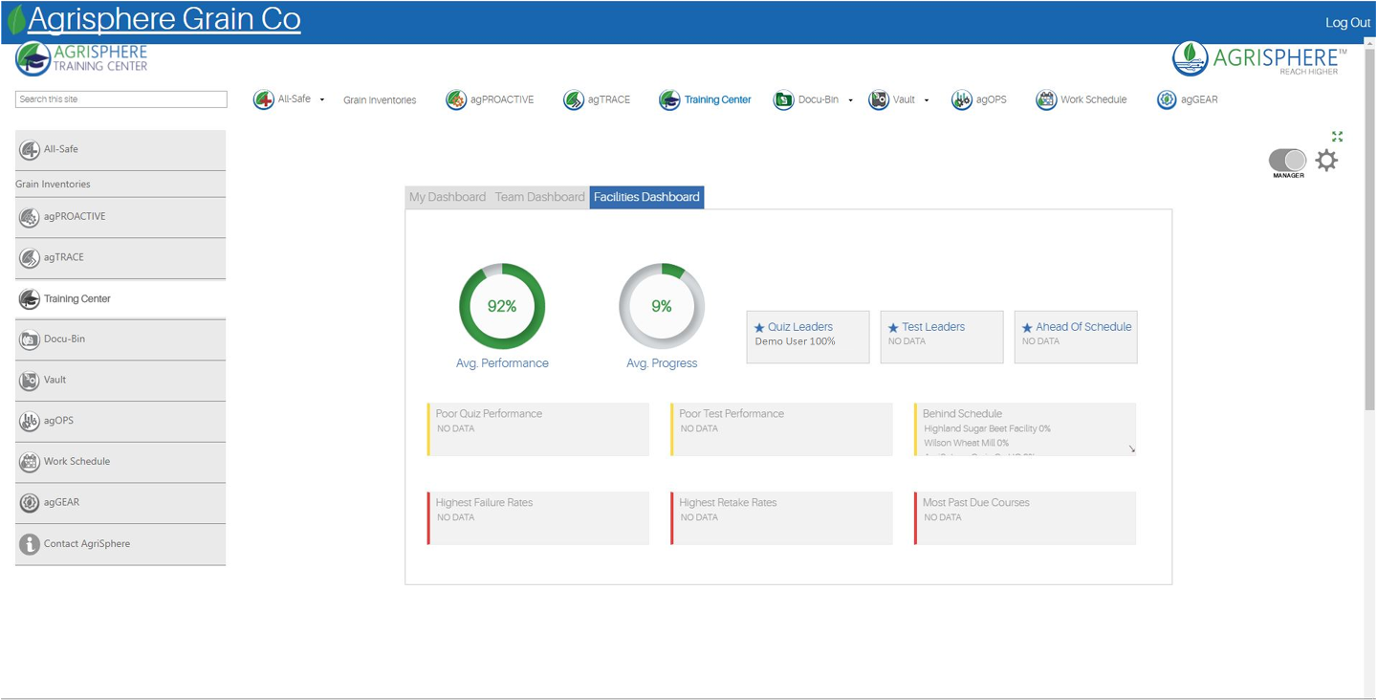1377x700 pixels.
Task: Open the Quiz Leaders link
Action: click(800, 327)
